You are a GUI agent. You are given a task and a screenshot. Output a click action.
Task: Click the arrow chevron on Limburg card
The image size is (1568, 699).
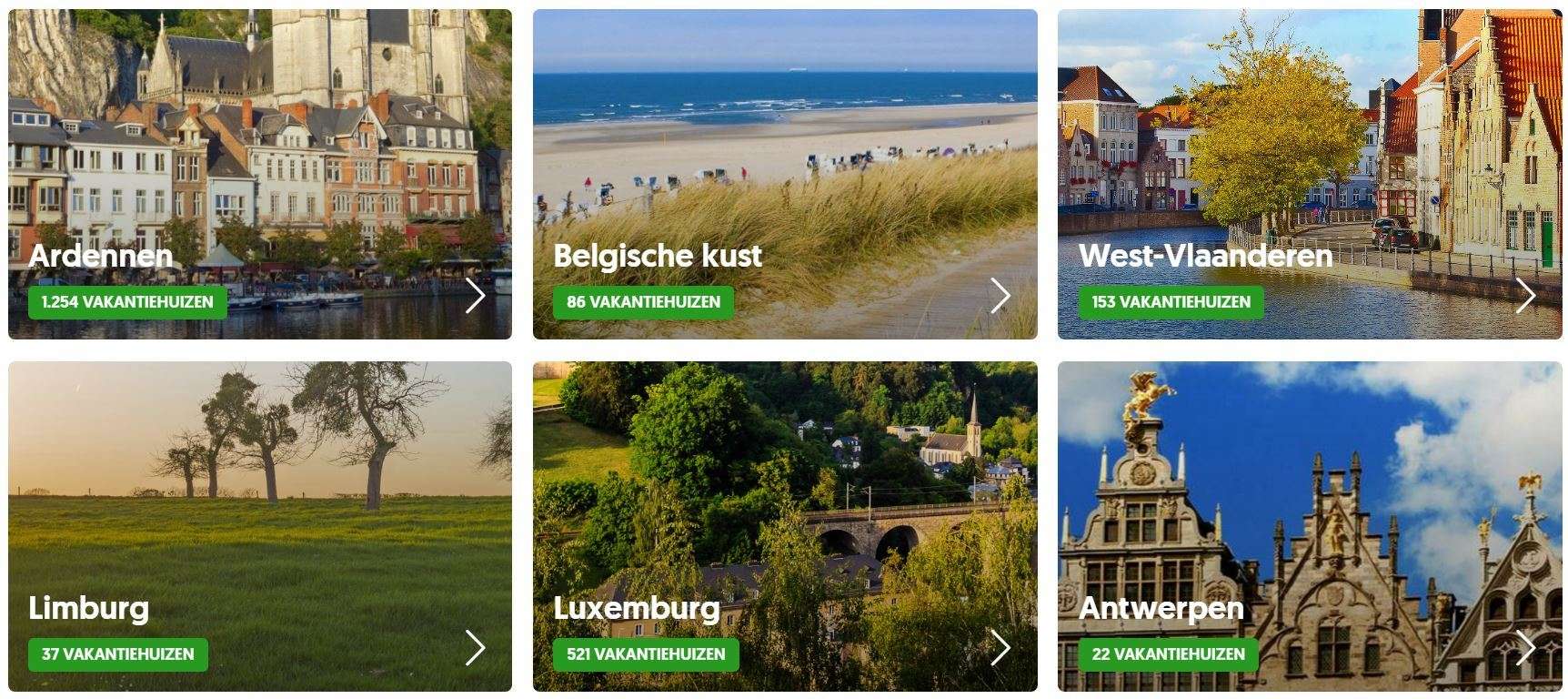476,648
